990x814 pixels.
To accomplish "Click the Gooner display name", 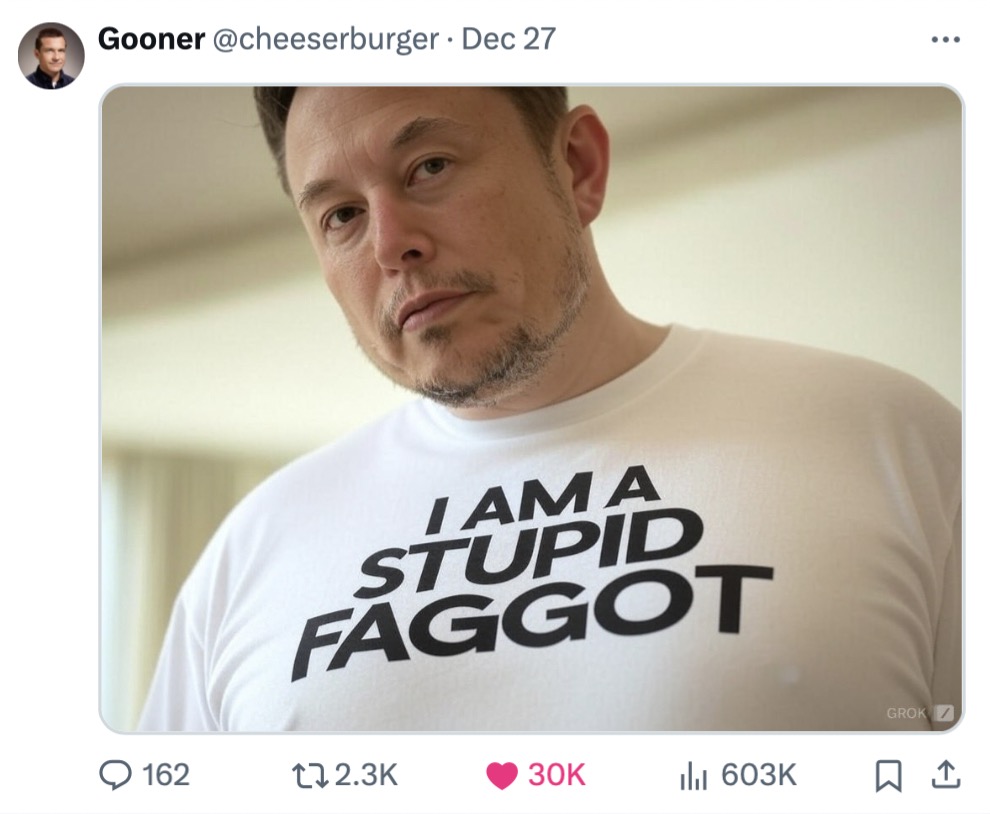I will click(152, 39).
